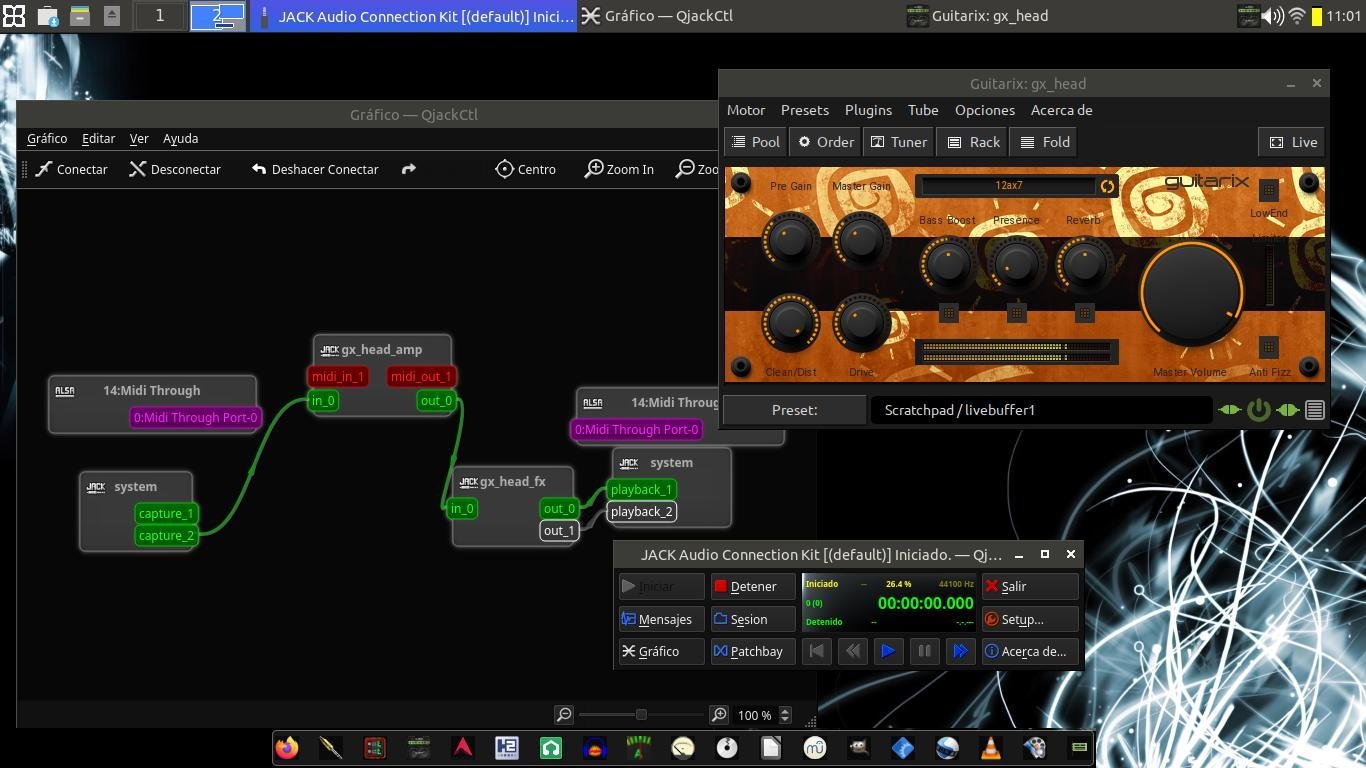Fast-forward the JACK transport
The width and height of the screenshot is (1366, 768).
coord(960,651)
